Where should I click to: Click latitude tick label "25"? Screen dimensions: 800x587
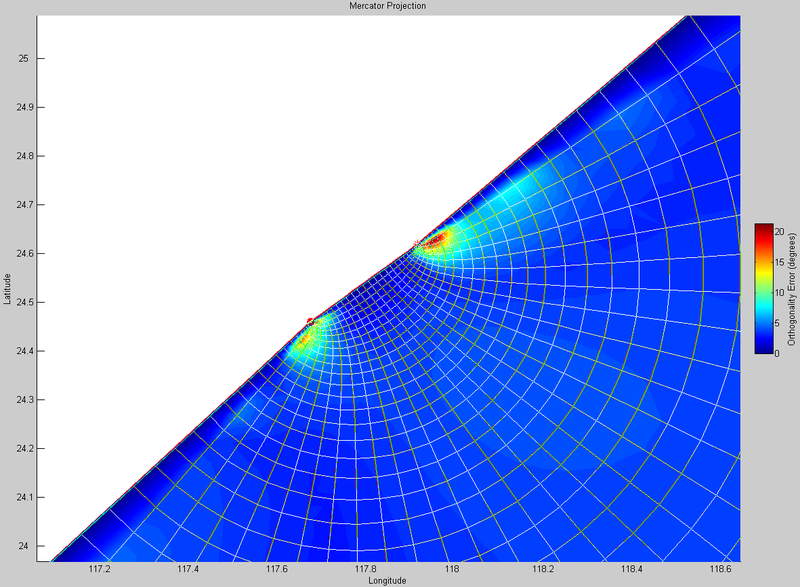coord(23,59)
